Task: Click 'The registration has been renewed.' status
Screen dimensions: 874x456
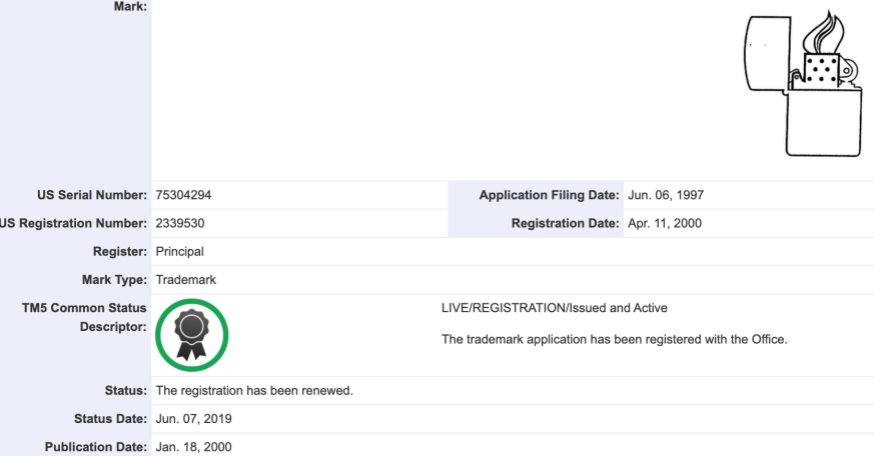Action: pos(254,391)
